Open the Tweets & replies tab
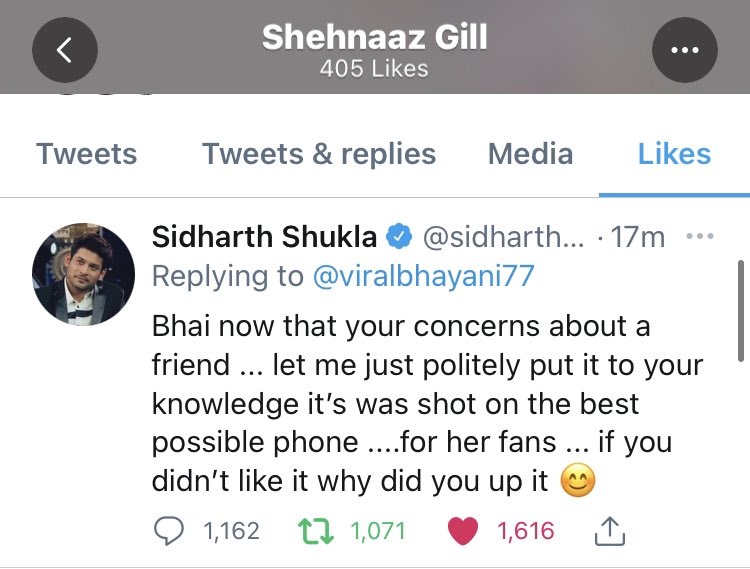 click(319, 154)
